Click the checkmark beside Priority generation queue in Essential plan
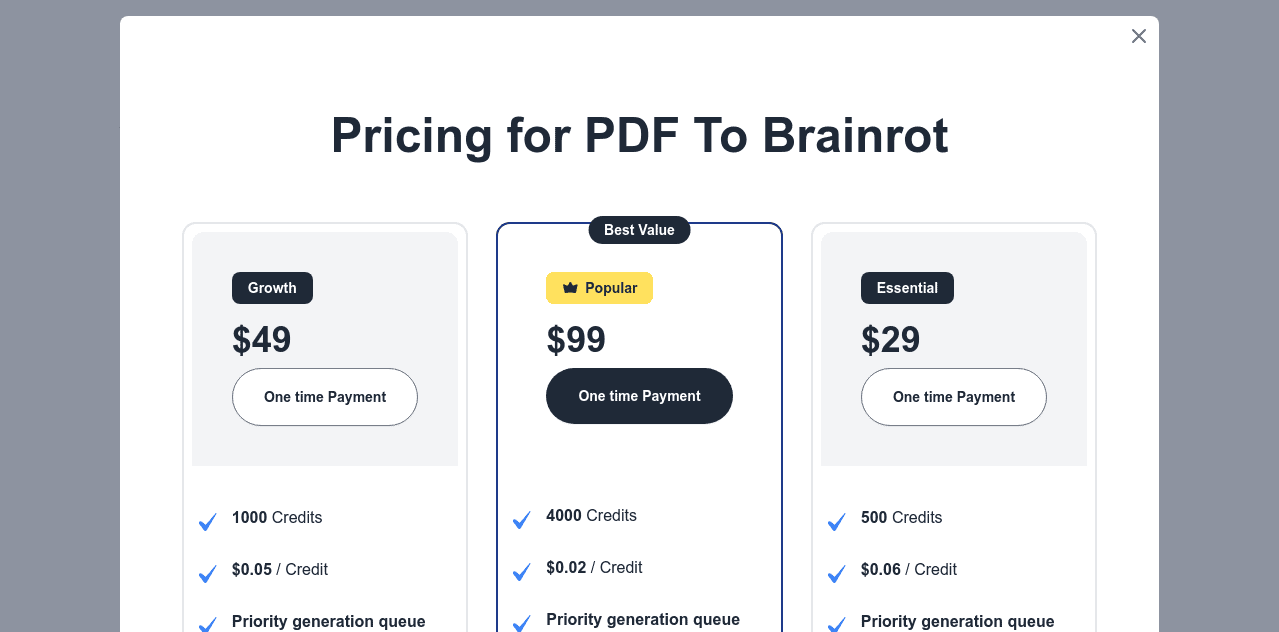1279x632 pixels. click(836, 624)
